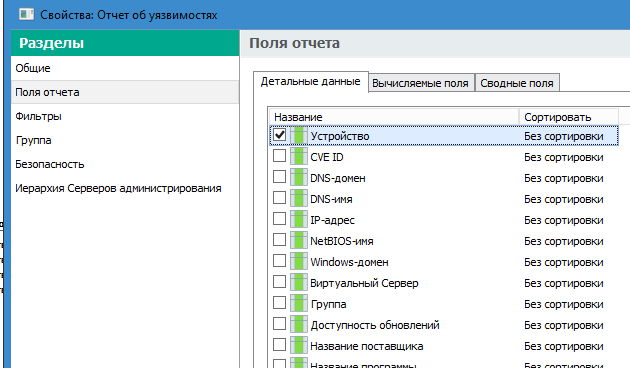Select the Общие section

pos(125,68)
